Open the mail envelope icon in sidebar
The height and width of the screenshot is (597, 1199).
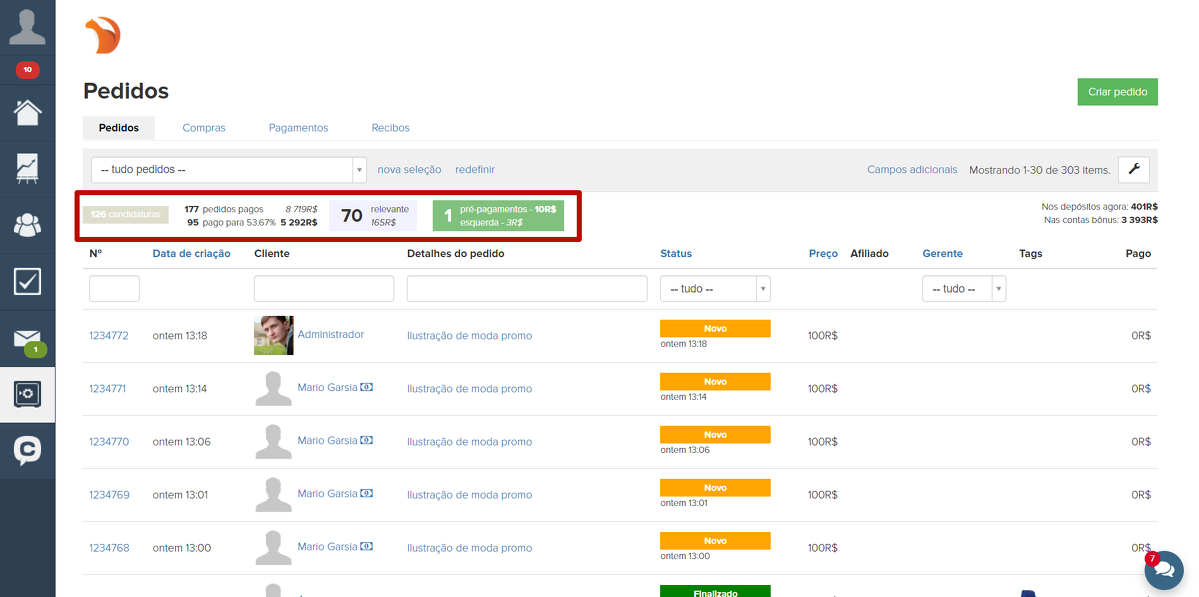pos(27,338)
